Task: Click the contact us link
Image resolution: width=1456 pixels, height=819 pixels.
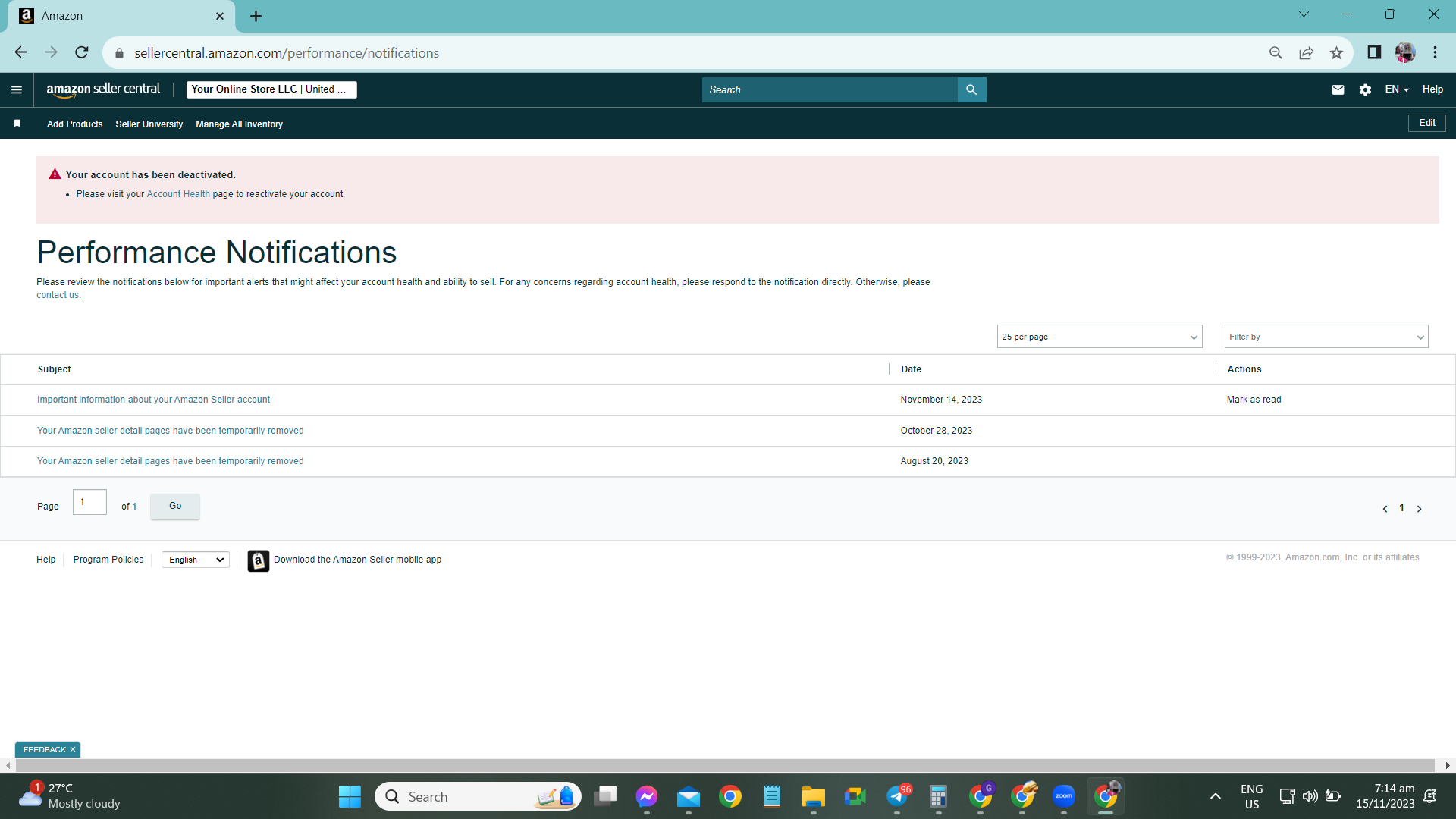Action: (58, 295)
